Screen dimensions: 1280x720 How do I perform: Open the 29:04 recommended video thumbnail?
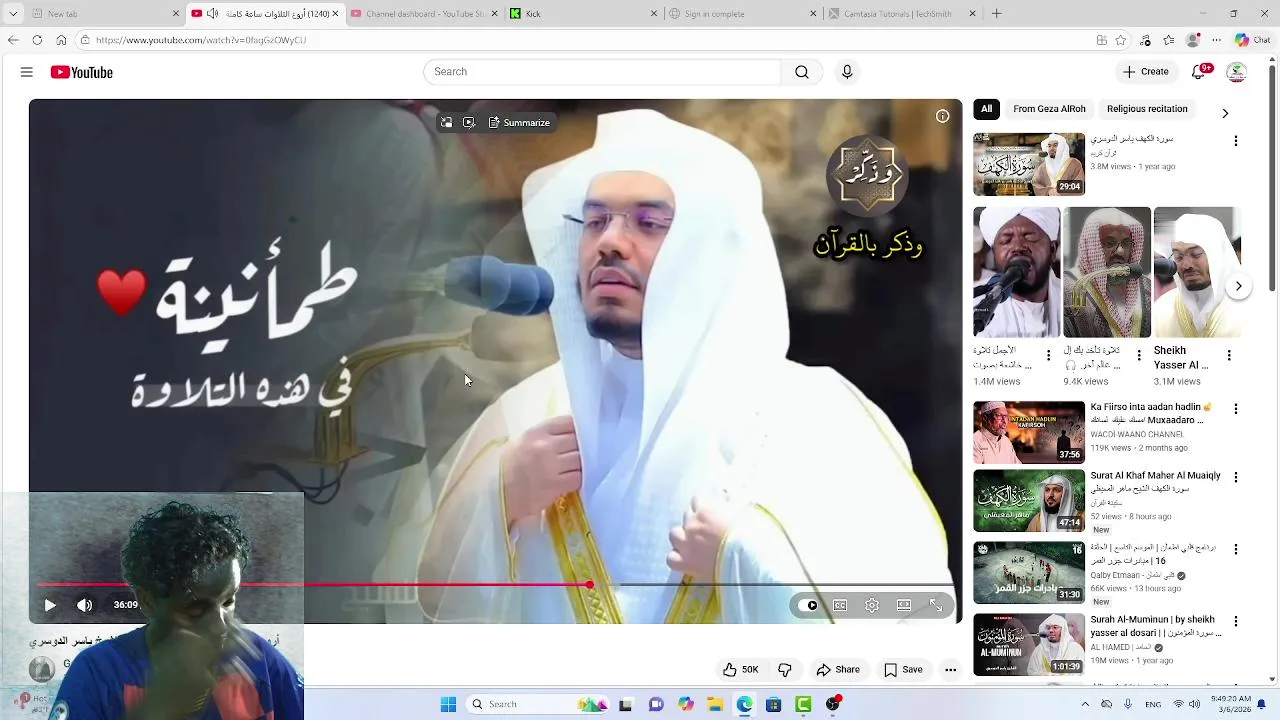point(1029,164)
